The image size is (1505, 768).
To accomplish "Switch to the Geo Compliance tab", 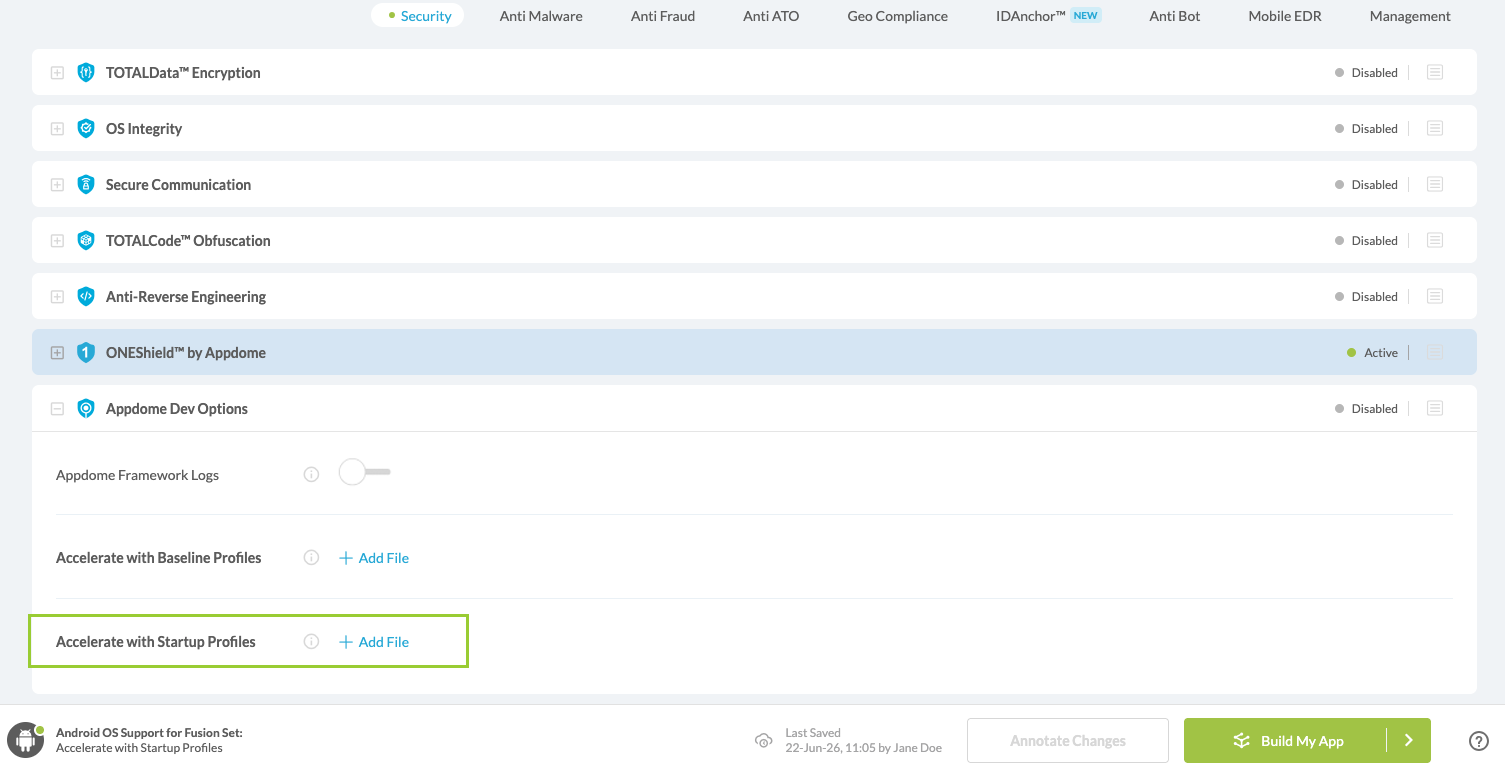I will [898, 16].
